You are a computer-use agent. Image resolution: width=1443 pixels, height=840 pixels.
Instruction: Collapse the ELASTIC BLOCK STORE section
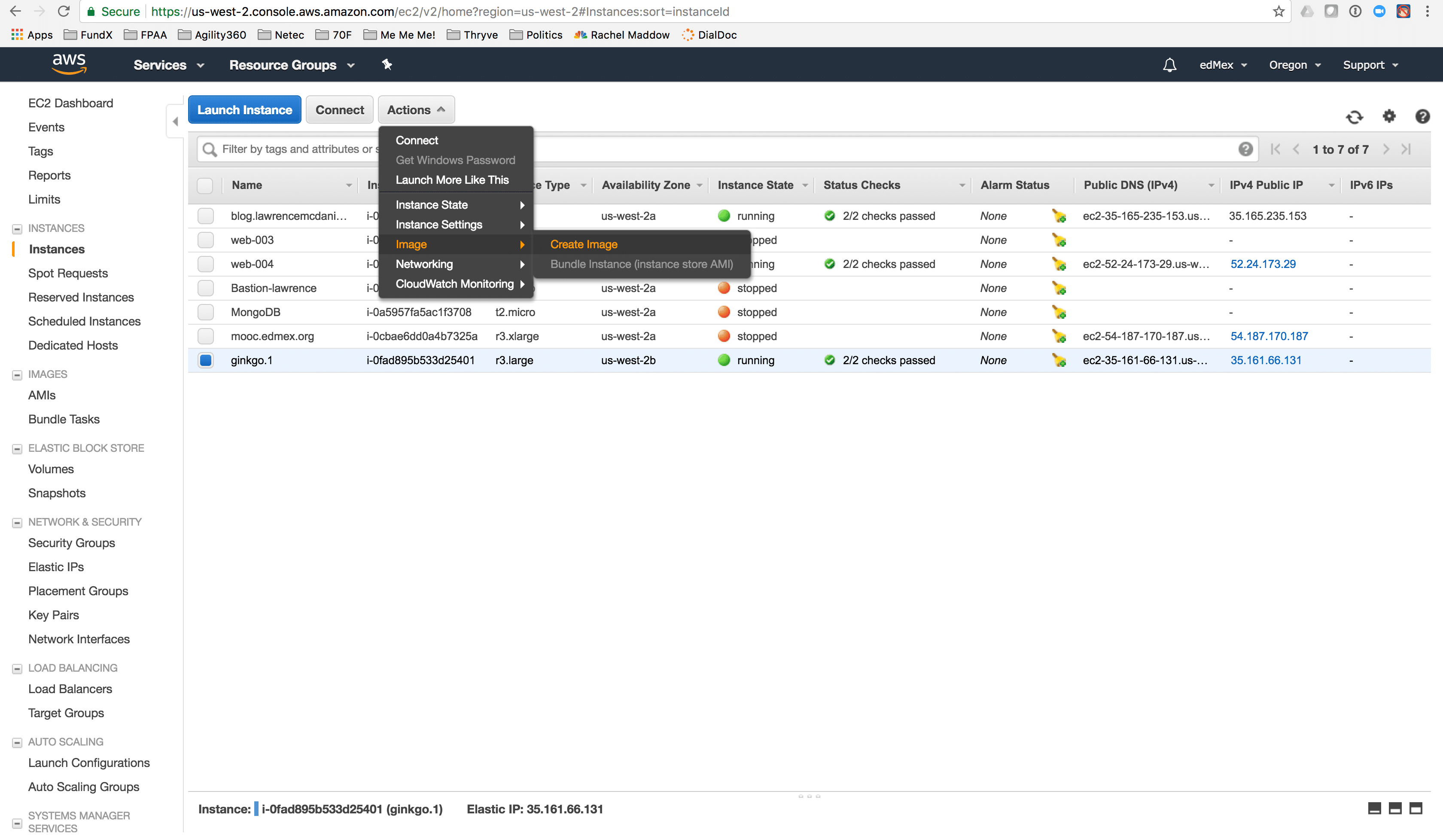point(17,449)
